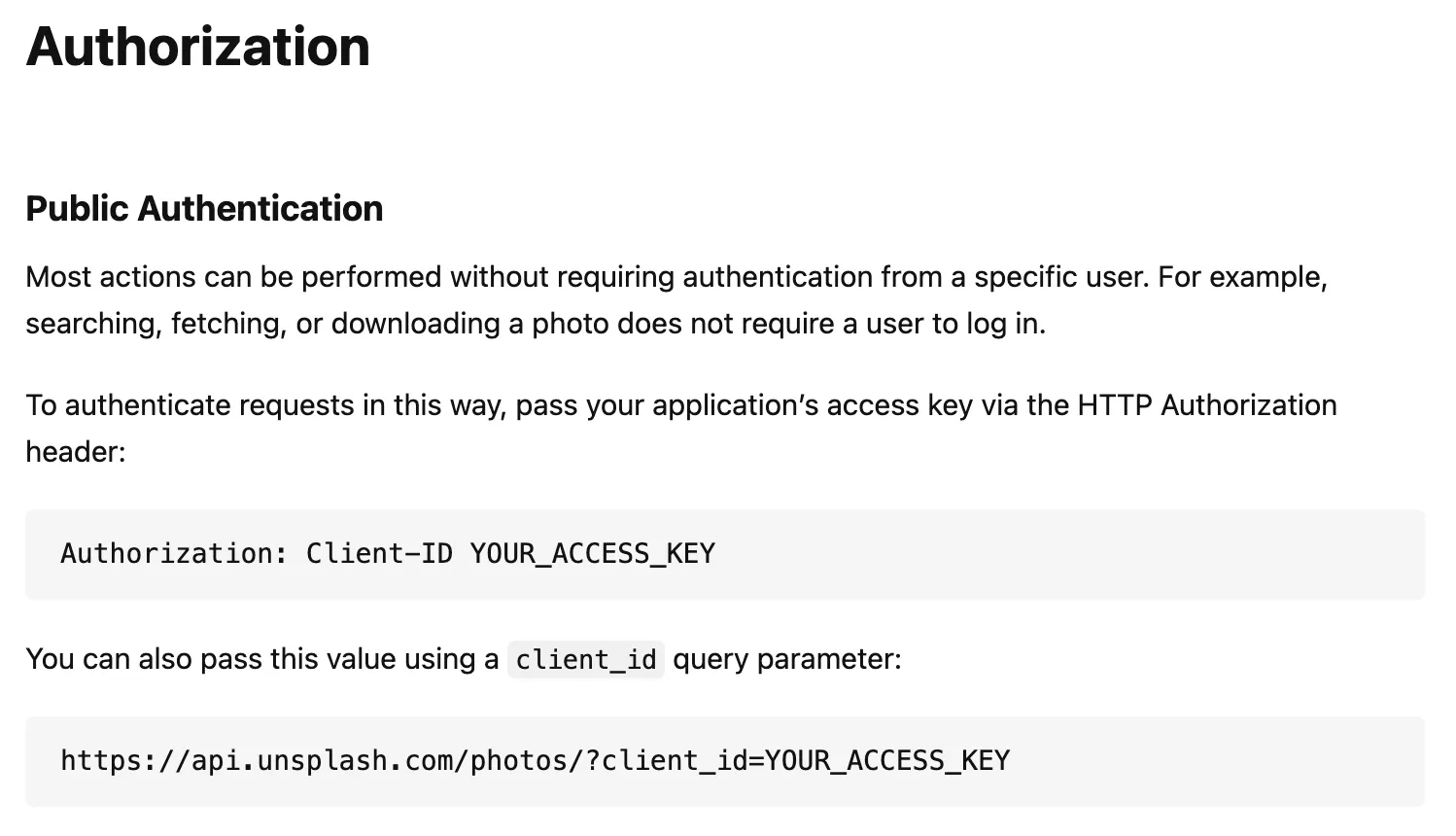Click "Authorization:" label in header code block

(174, 554)
